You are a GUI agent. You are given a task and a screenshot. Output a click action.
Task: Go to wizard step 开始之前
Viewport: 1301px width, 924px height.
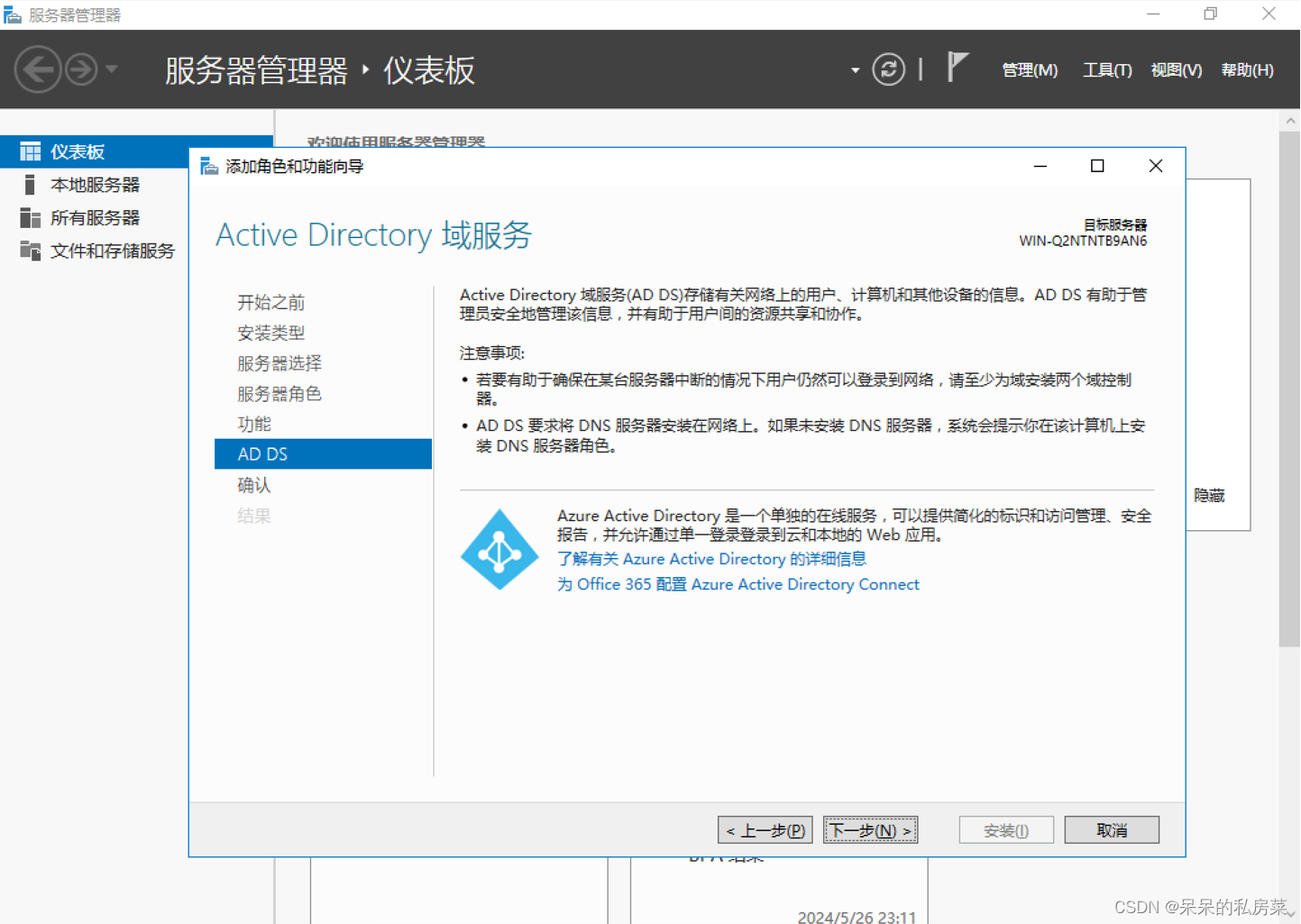point(270,303)
